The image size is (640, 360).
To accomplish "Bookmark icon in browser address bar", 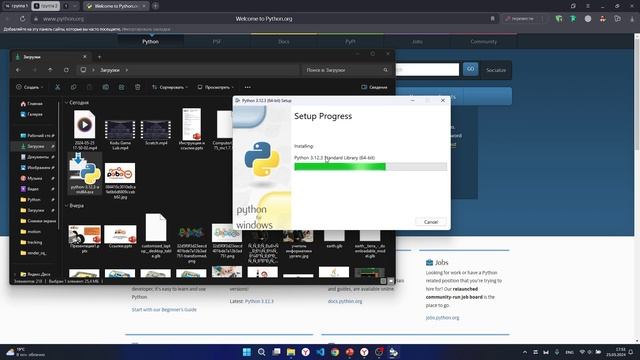I will pyautogui.click(x=493, y=19).
